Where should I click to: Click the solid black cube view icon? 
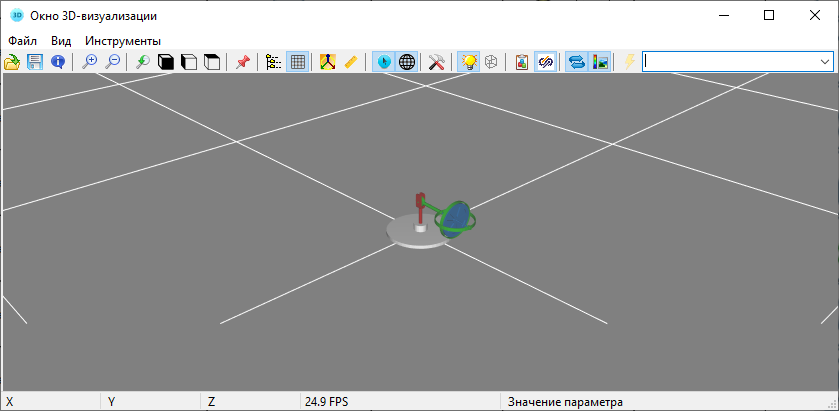click(x=167, y=62)
